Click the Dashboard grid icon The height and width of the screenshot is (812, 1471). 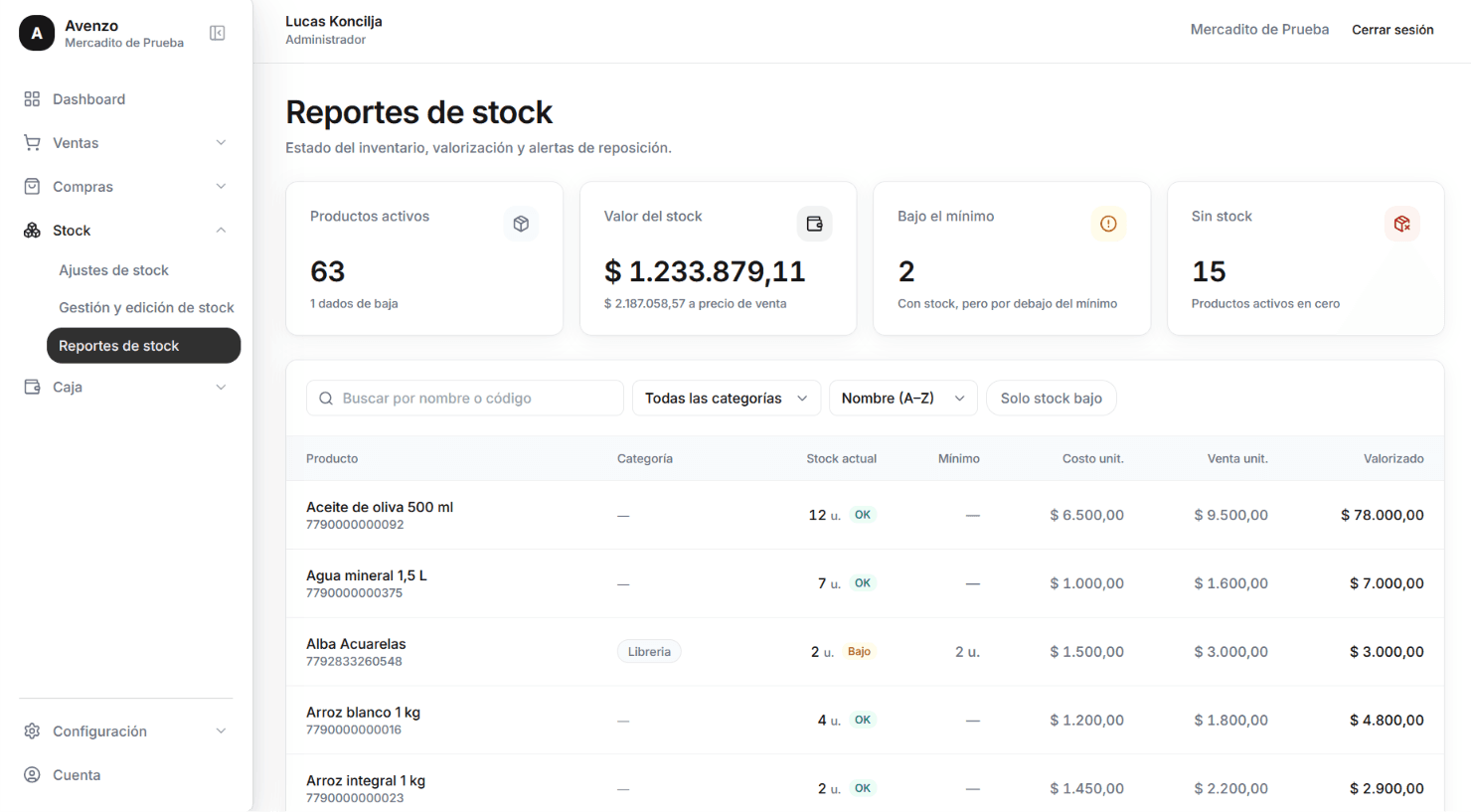click(x=32, y=99)
